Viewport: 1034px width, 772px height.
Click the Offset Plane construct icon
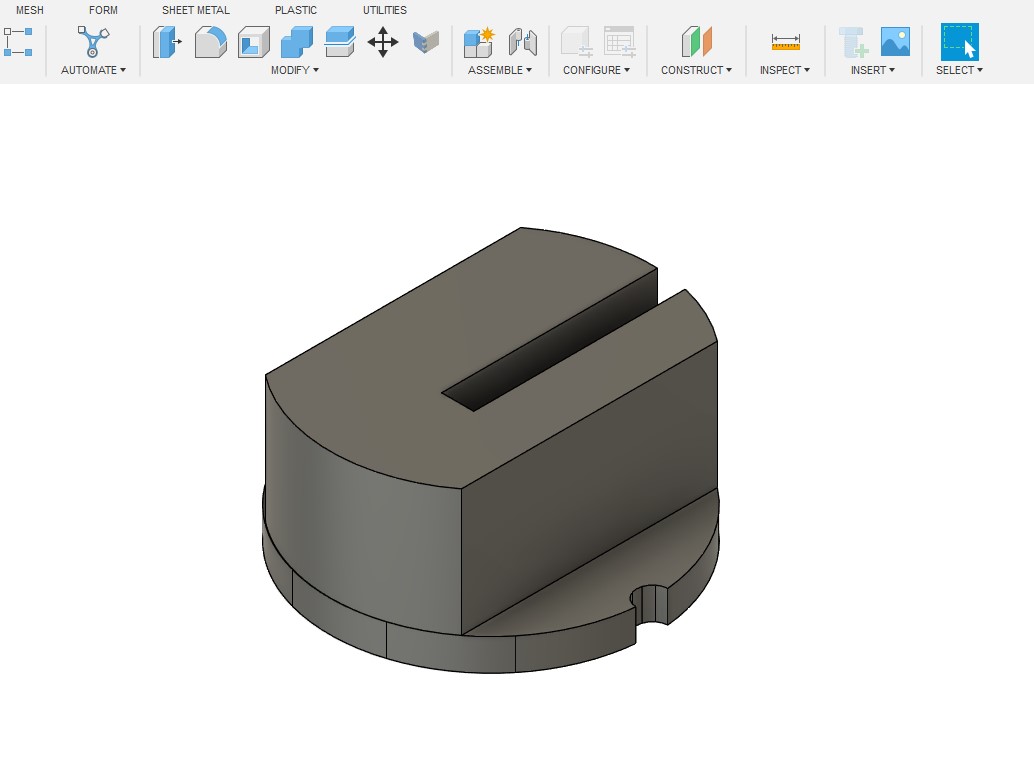tap(696, 42)
